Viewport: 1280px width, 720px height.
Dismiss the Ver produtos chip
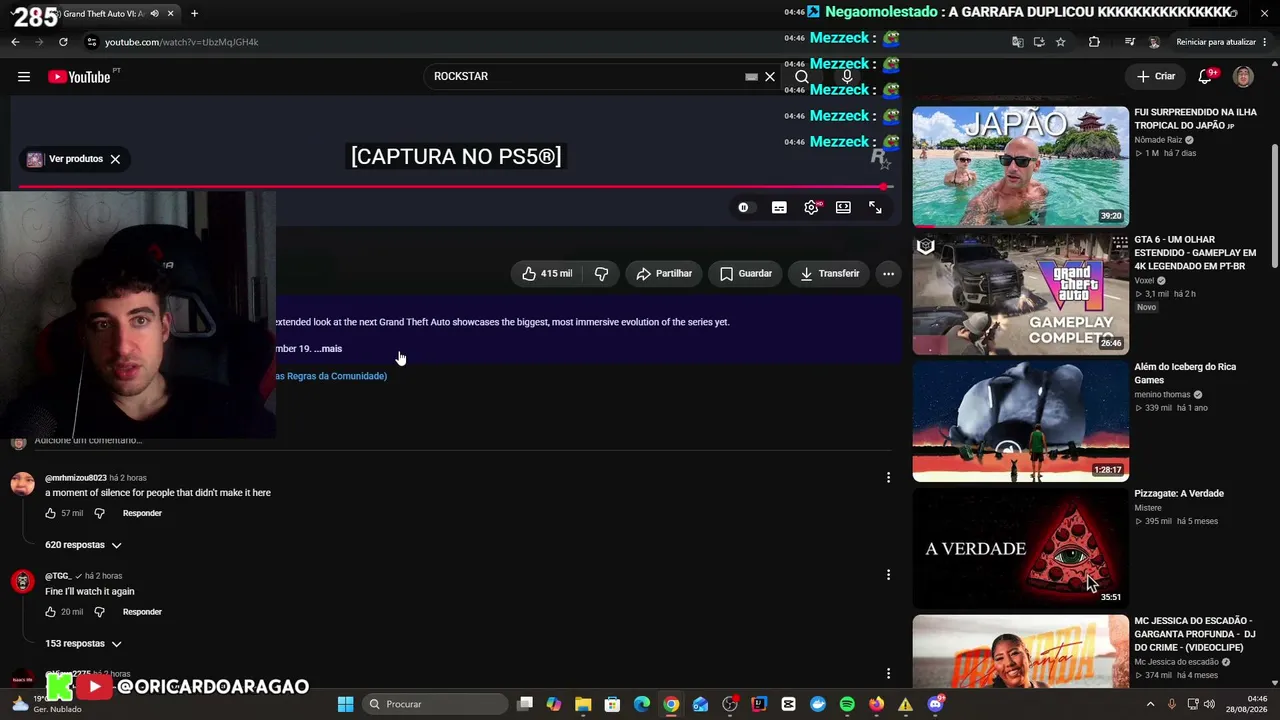tap(115, 159)
